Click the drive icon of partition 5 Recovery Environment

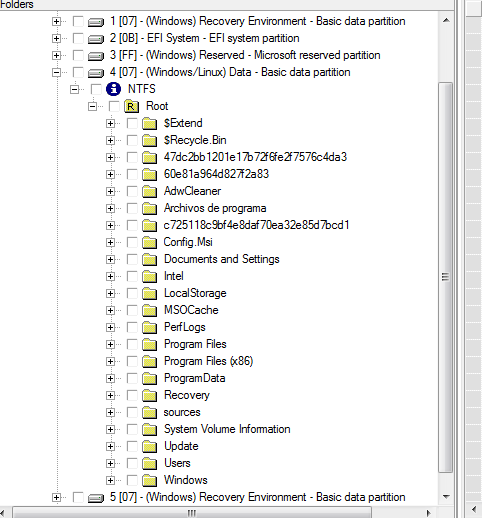pos(96,498)
